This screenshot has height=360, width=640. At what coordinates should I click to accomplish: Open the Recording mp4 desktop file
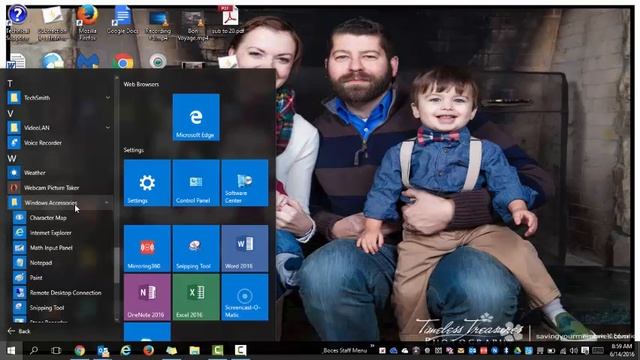click(158, 25)
